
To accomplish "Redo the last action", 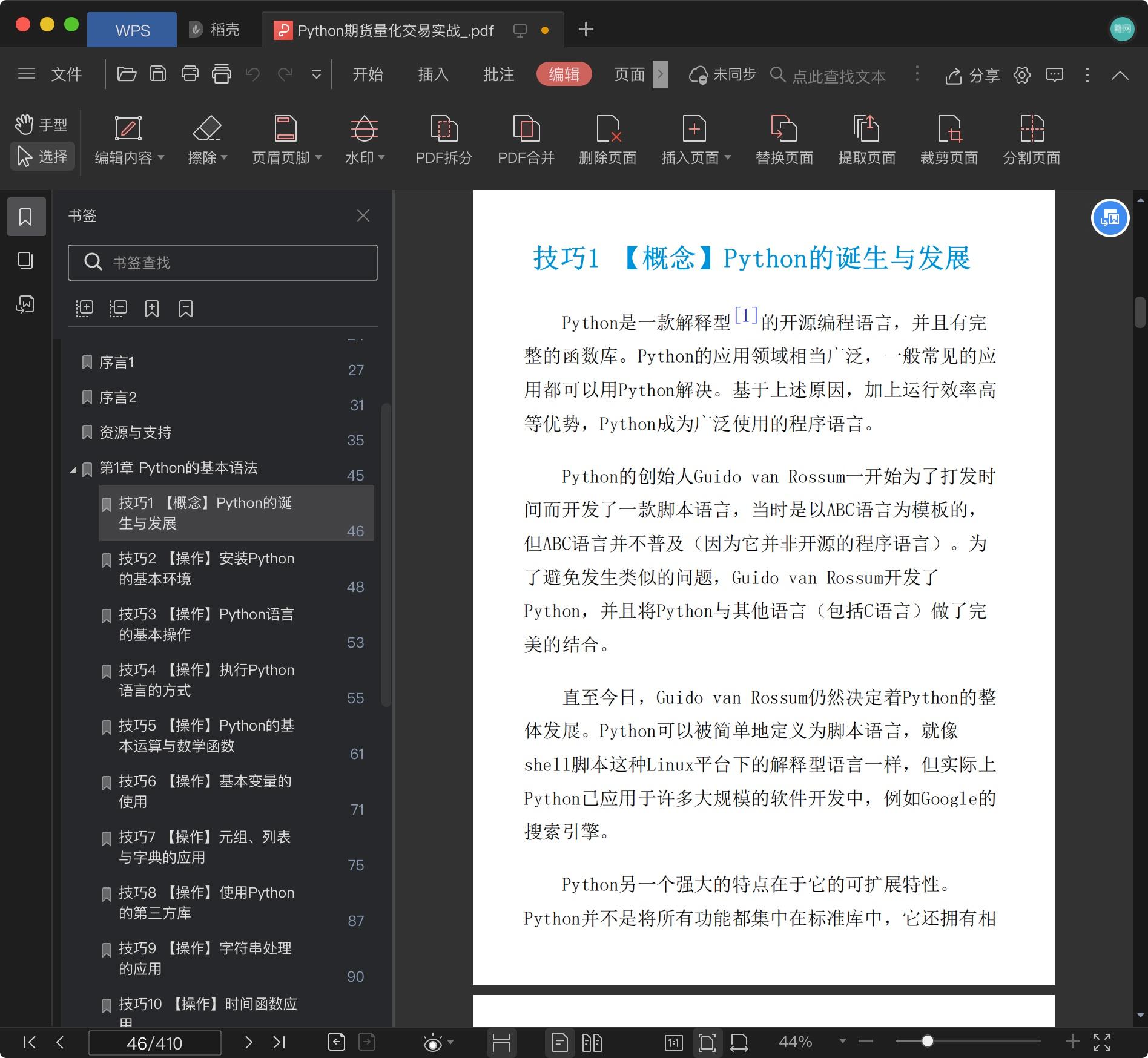I will (285, 74).
